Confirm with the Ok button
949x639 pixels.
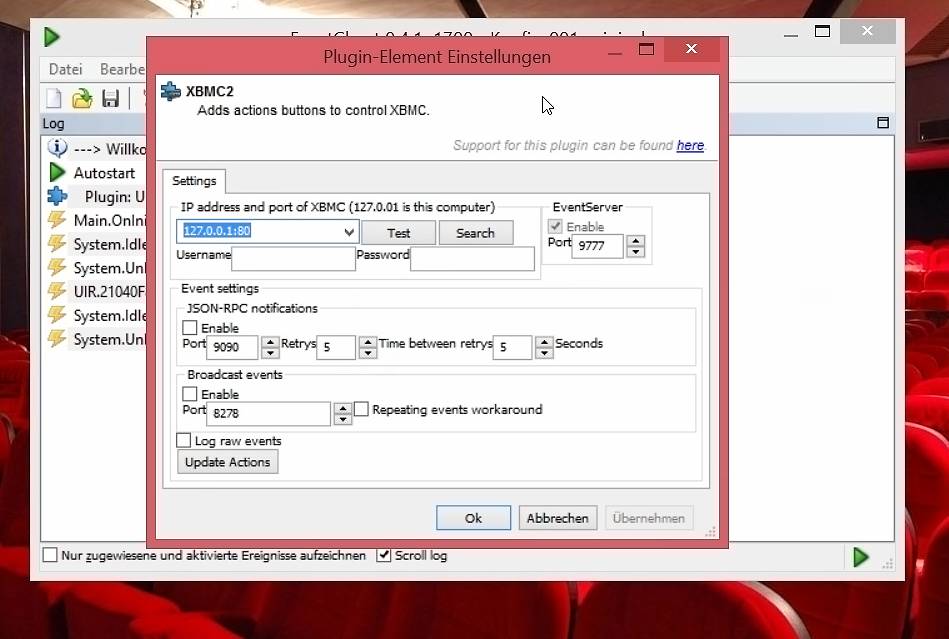coord(473,518)
